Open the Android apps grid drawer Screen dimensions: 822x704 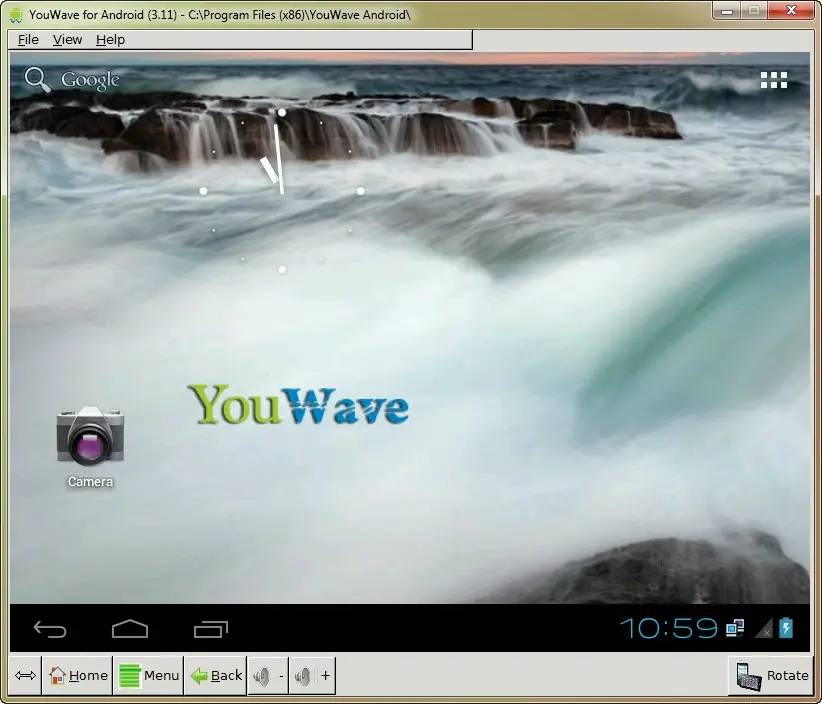(x=774, y=80)
